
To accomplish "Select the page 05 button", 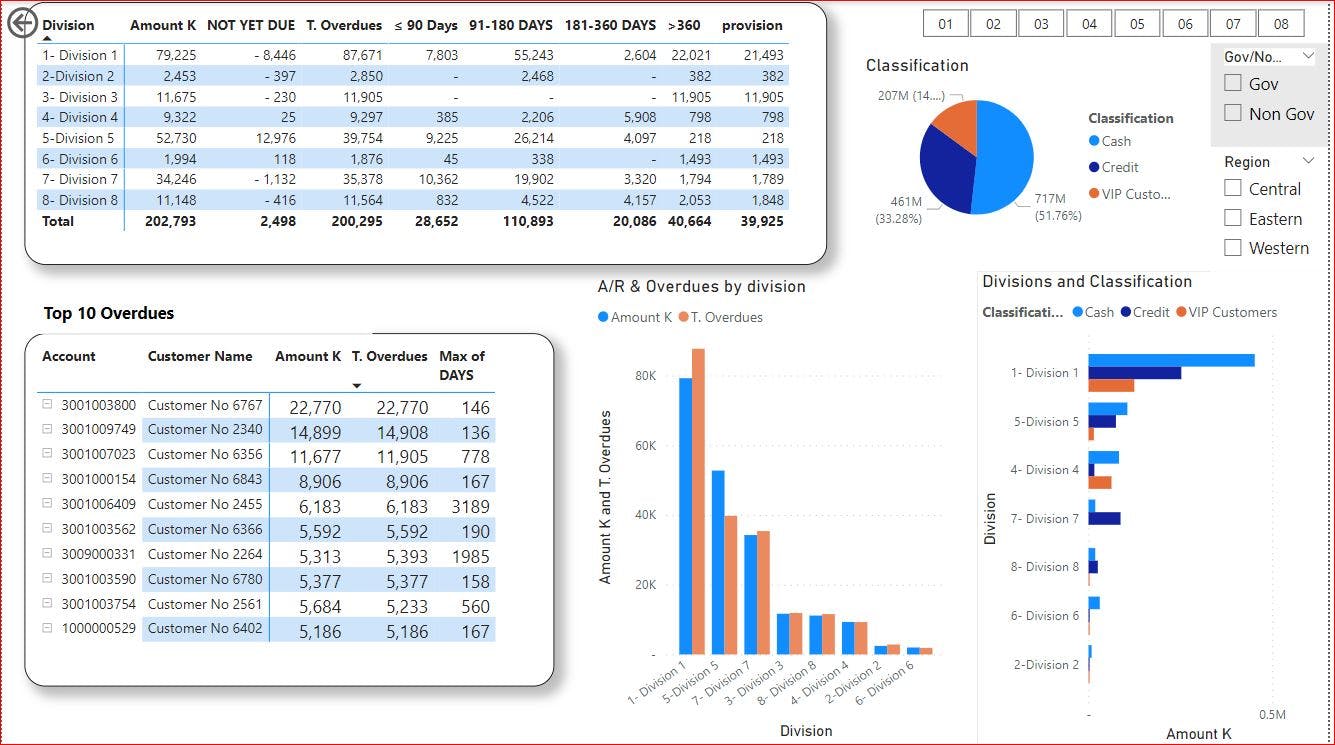I will (1137, 22).
